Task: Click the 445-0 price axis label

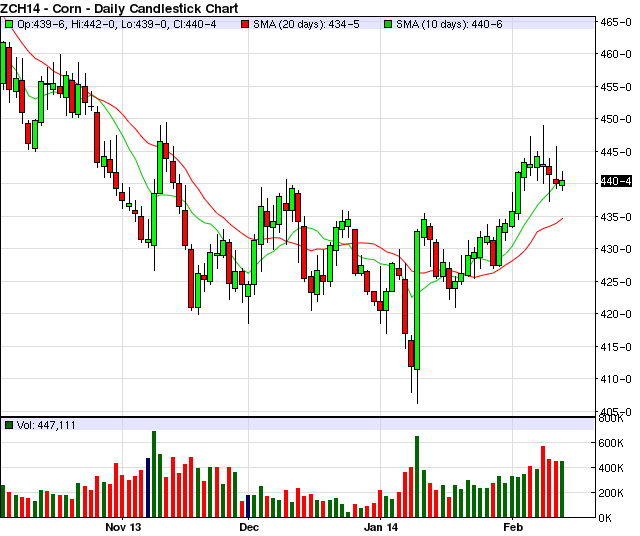Action: 616,152
